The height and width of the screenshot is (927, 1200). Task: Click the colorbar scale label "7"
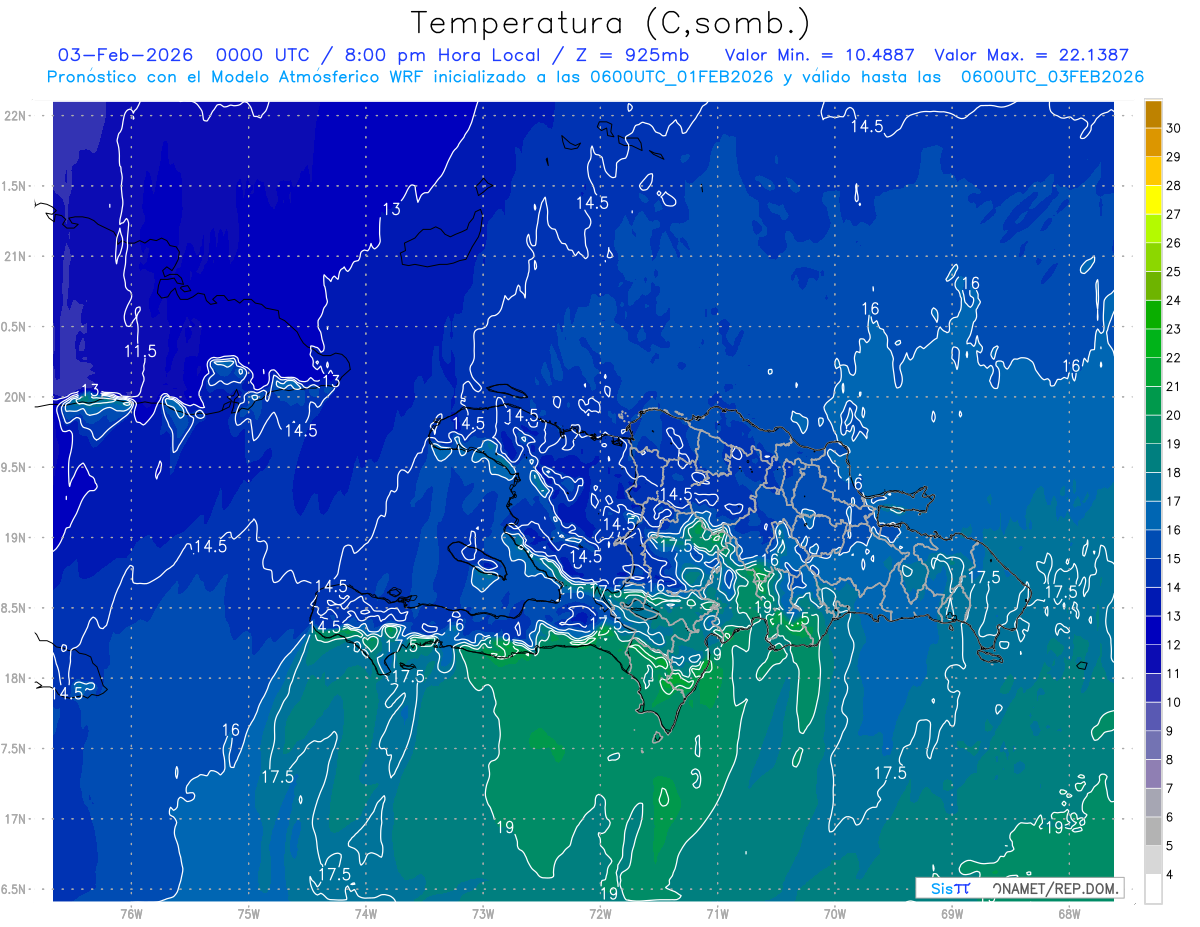[x=1170, y=788]
